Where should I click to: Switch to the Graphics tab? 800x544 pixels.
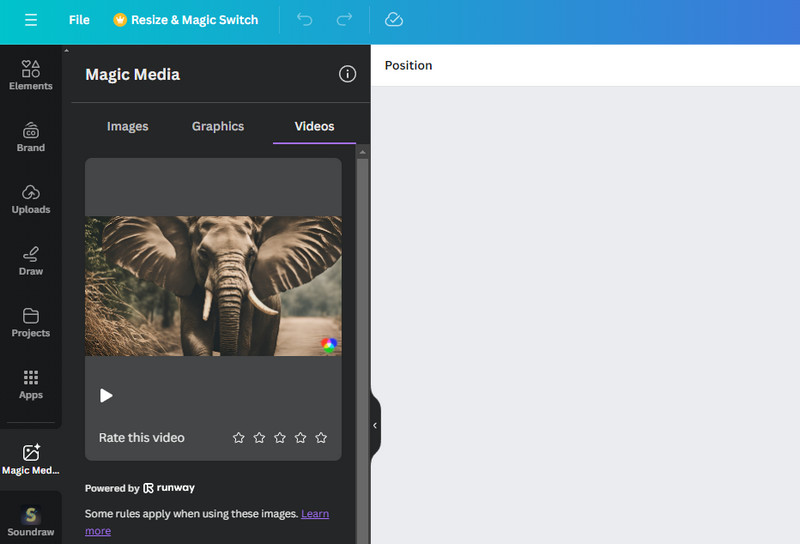click(218, 126)
